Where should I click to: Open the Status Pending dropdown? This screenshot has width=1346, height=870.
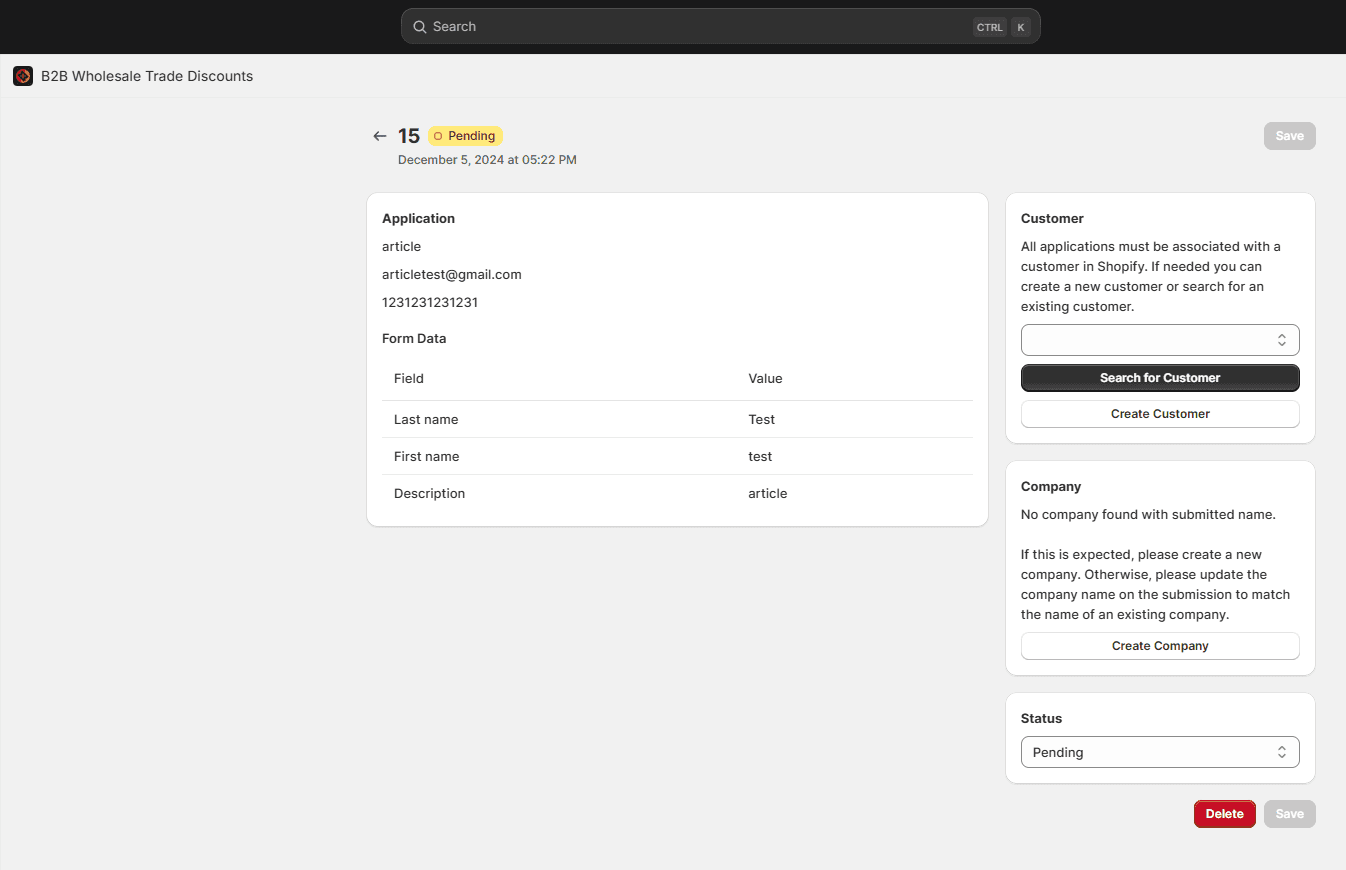[x=1160, y=752]
